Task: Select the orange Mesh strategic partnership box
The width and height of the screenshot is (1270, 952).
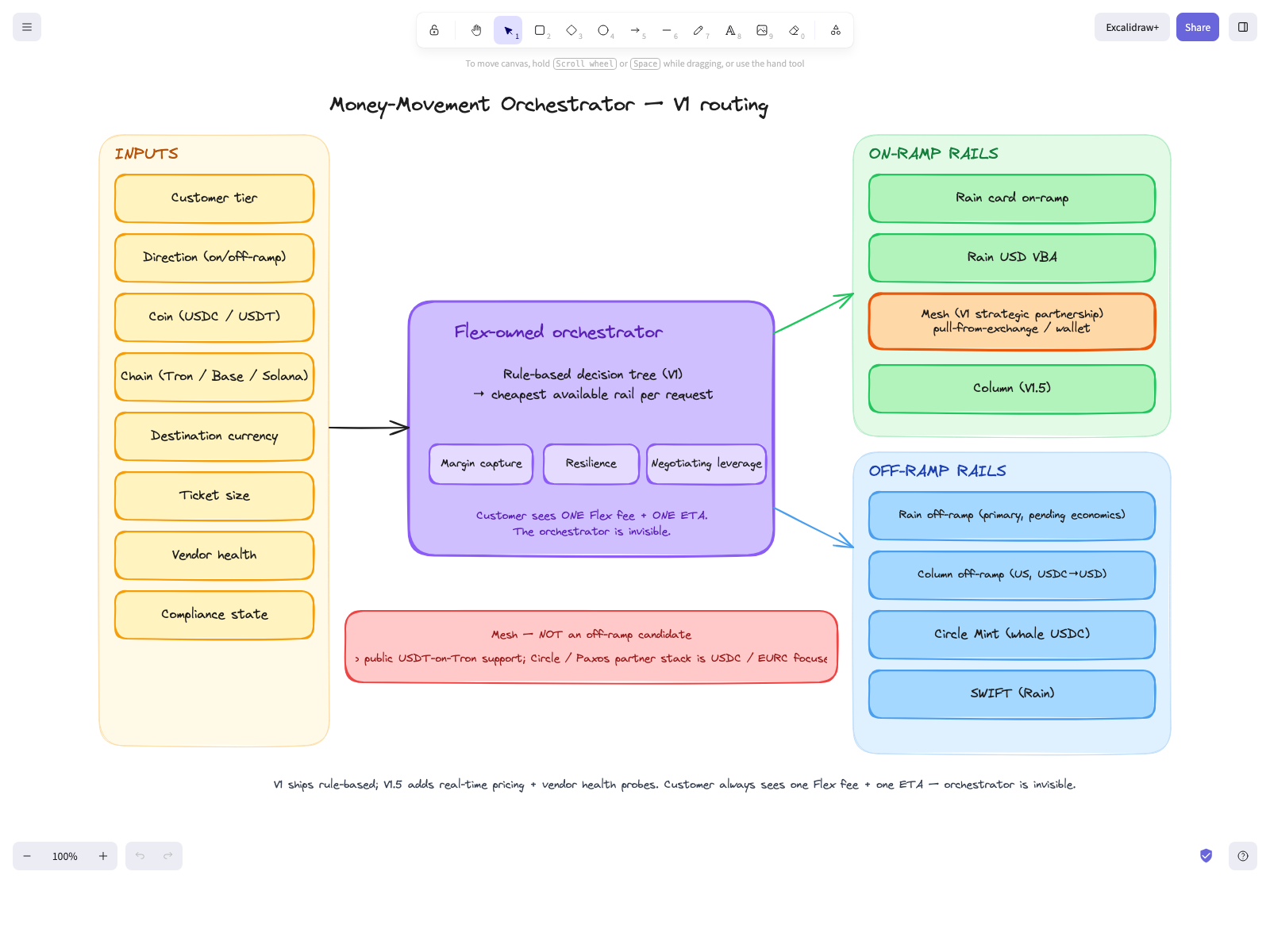Action: point(1012,321)
